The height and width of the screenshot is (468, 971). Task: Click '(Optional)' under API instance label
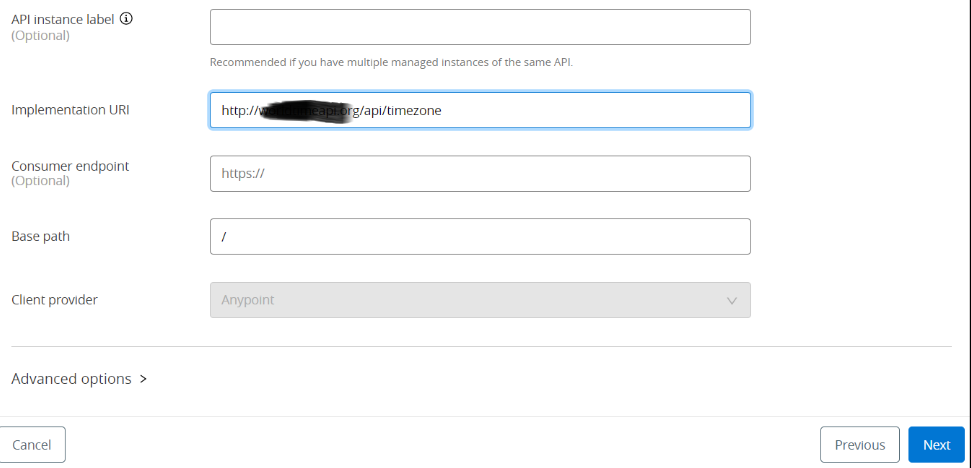[x=40, y=35]
